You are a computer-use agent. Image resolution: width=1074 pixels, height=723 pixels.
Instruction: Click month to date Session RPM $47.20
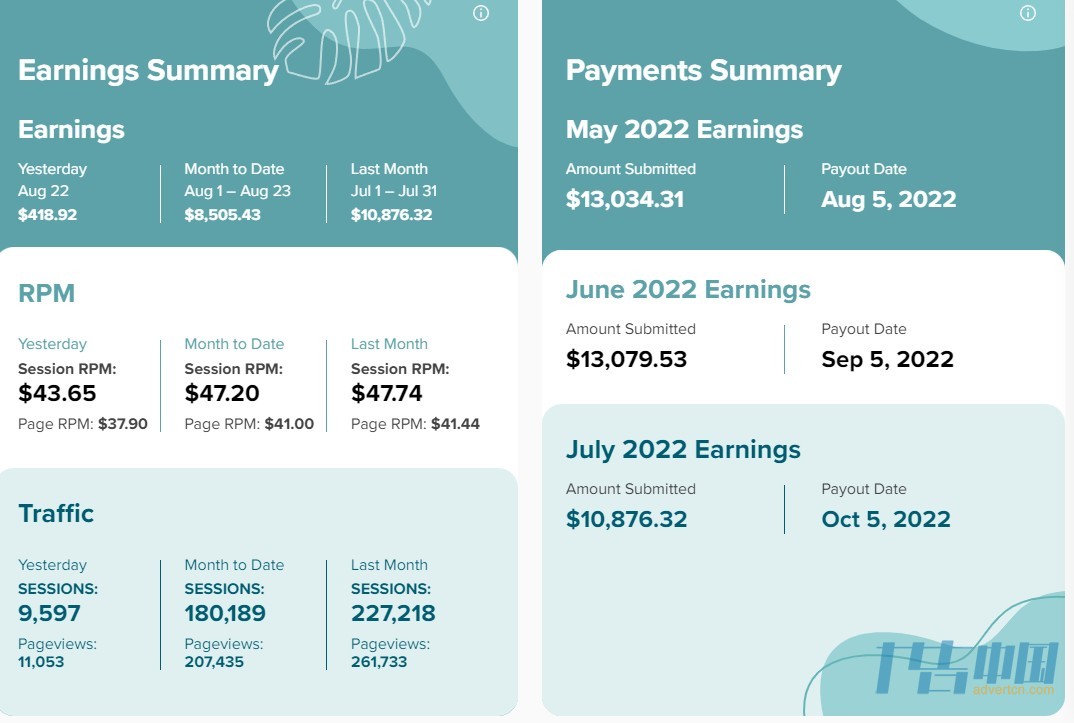click(x=222, y=393)
